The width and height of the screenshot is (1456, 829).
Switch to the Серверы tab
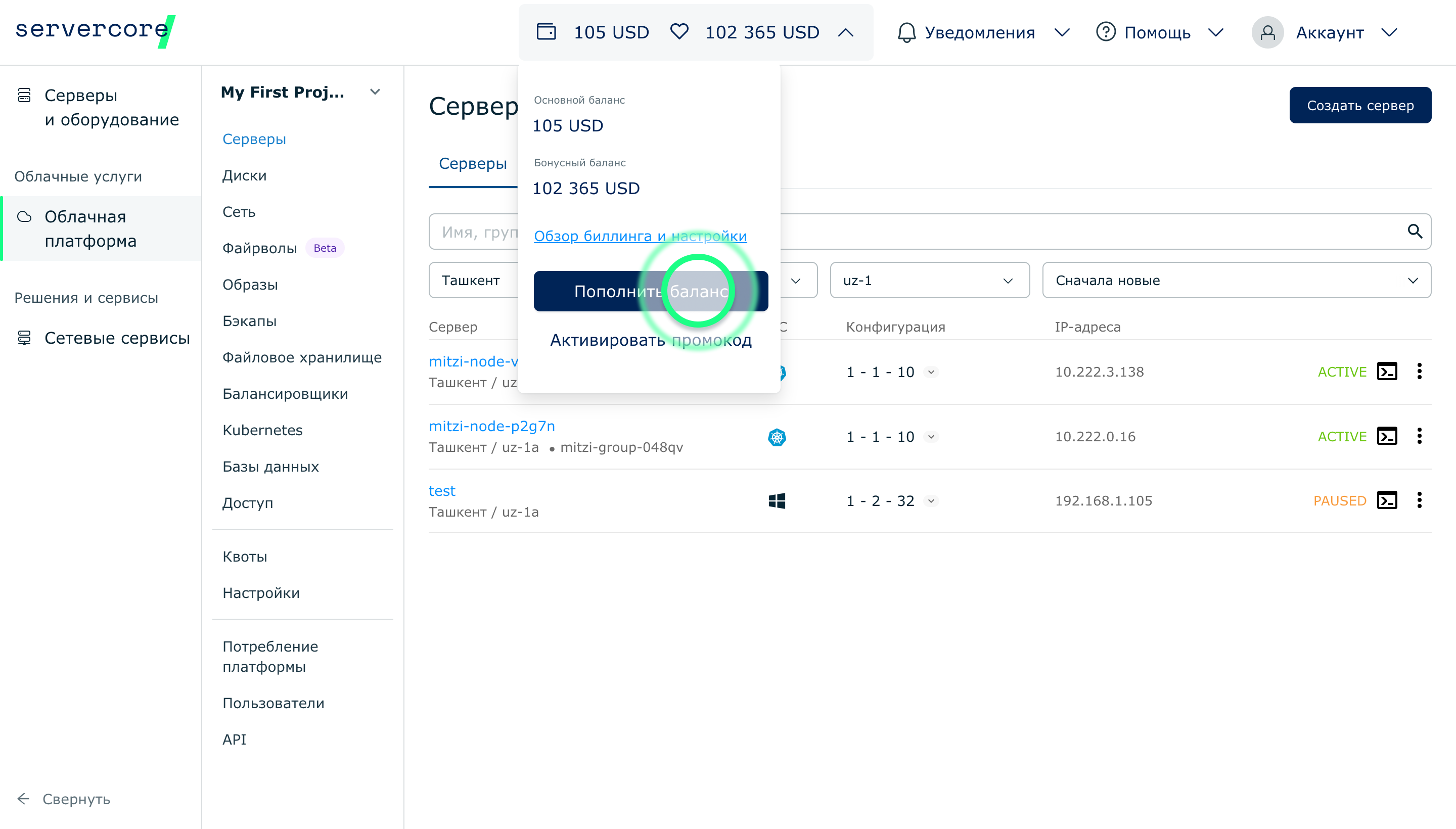tap(473, 163)
